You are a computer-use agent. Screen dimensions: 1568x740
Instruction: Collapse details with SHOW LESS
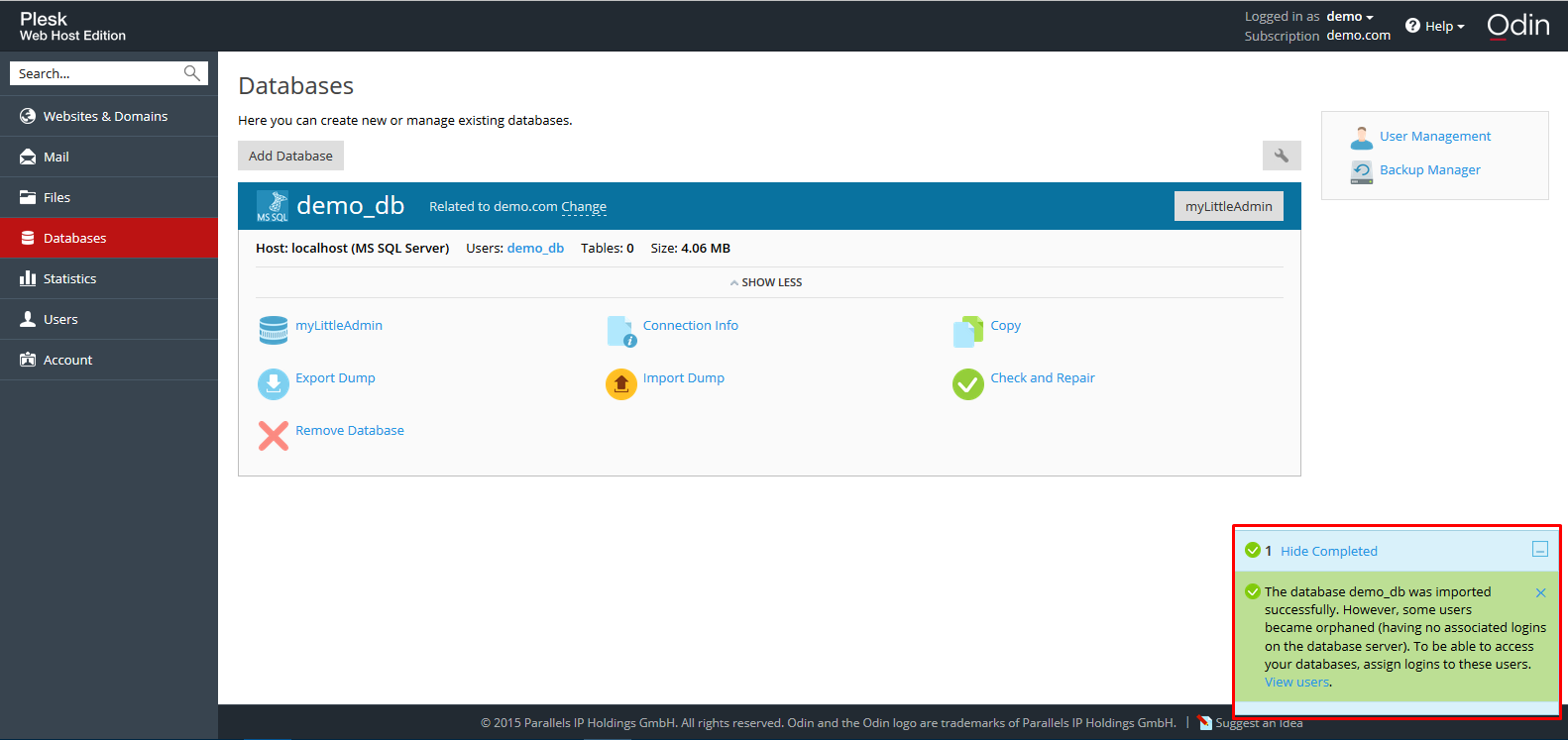click(766, 282)
